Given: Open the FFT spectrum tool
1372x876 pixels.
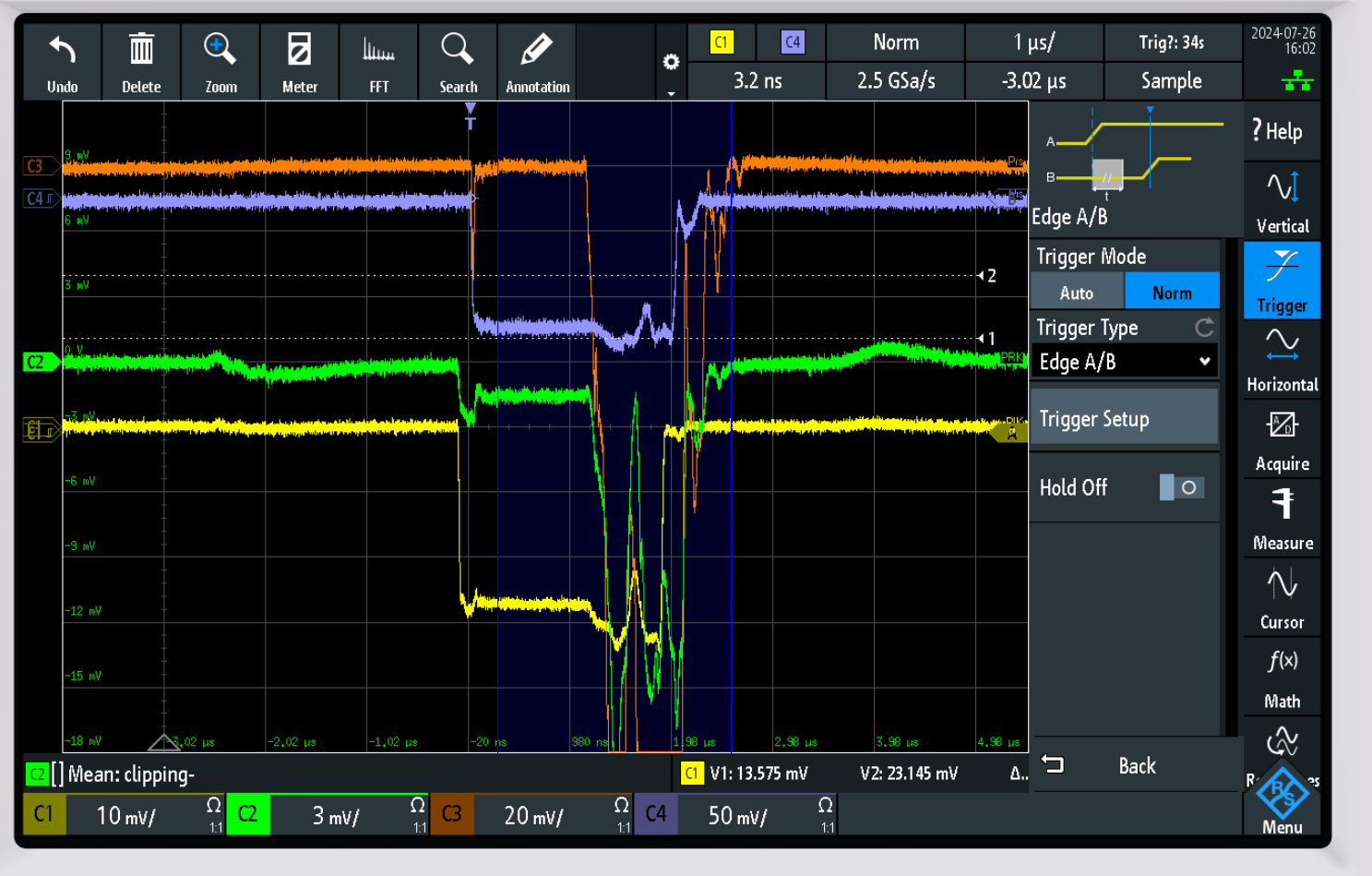Looking at the screenshot, I should [x=378, y=51].
